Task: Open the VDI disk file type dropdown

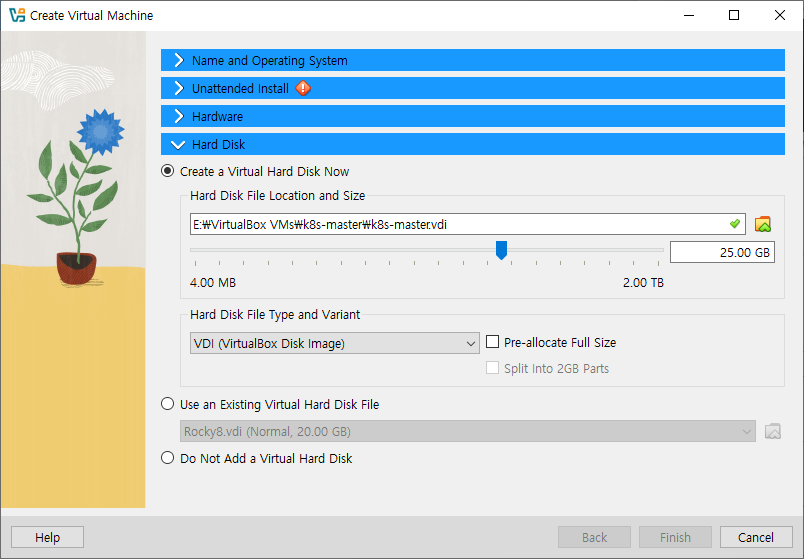Action: [x=334, y=343]
